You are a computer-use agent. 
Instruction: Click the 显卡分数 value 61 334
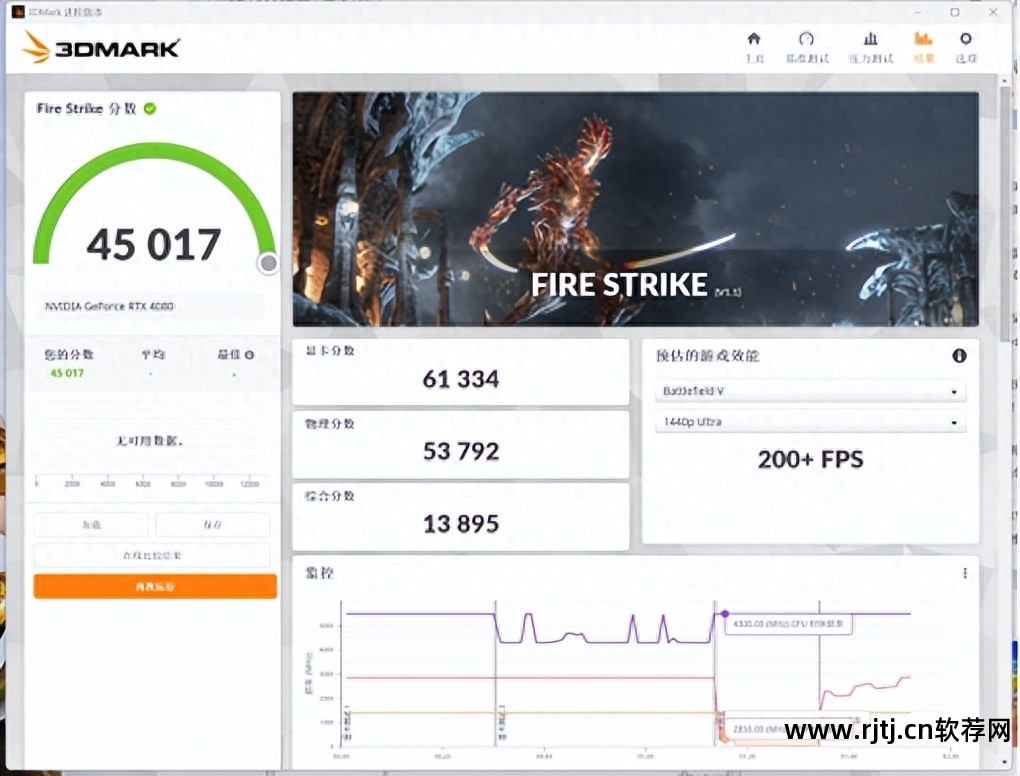[x=461, y=379]
